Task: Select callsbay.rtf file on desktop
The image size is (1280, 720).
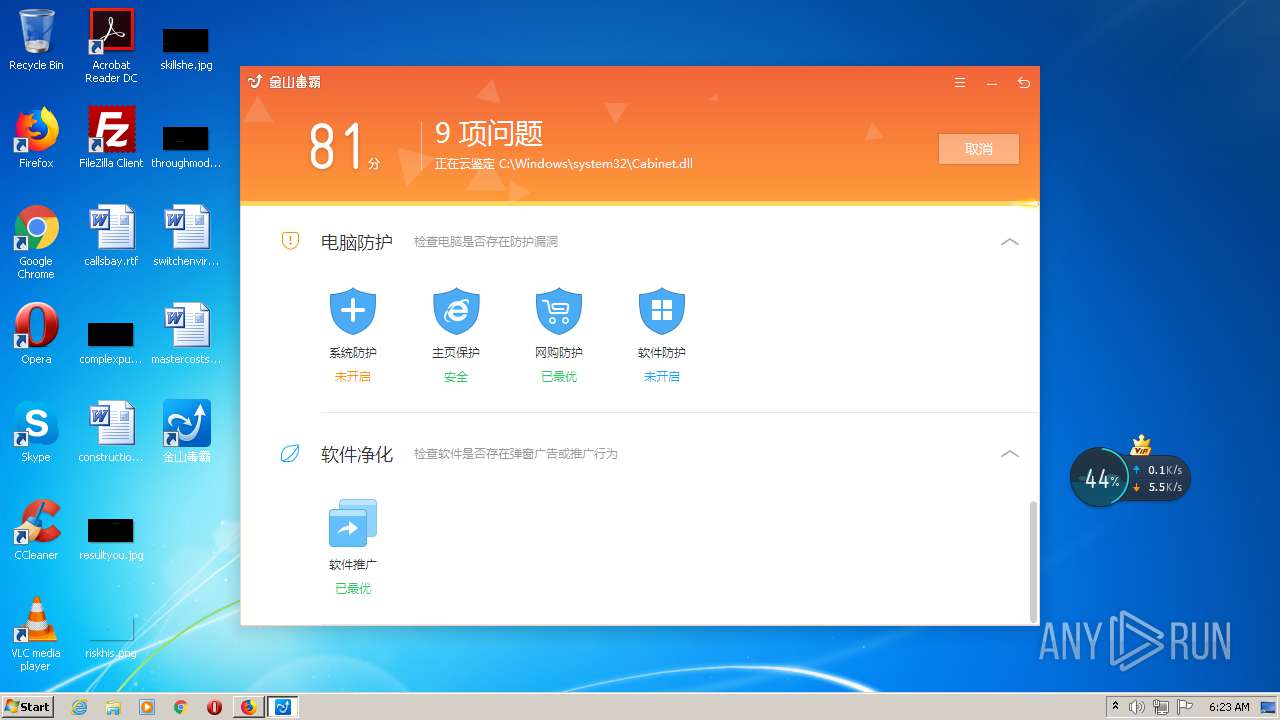Action: pos(111,236)
